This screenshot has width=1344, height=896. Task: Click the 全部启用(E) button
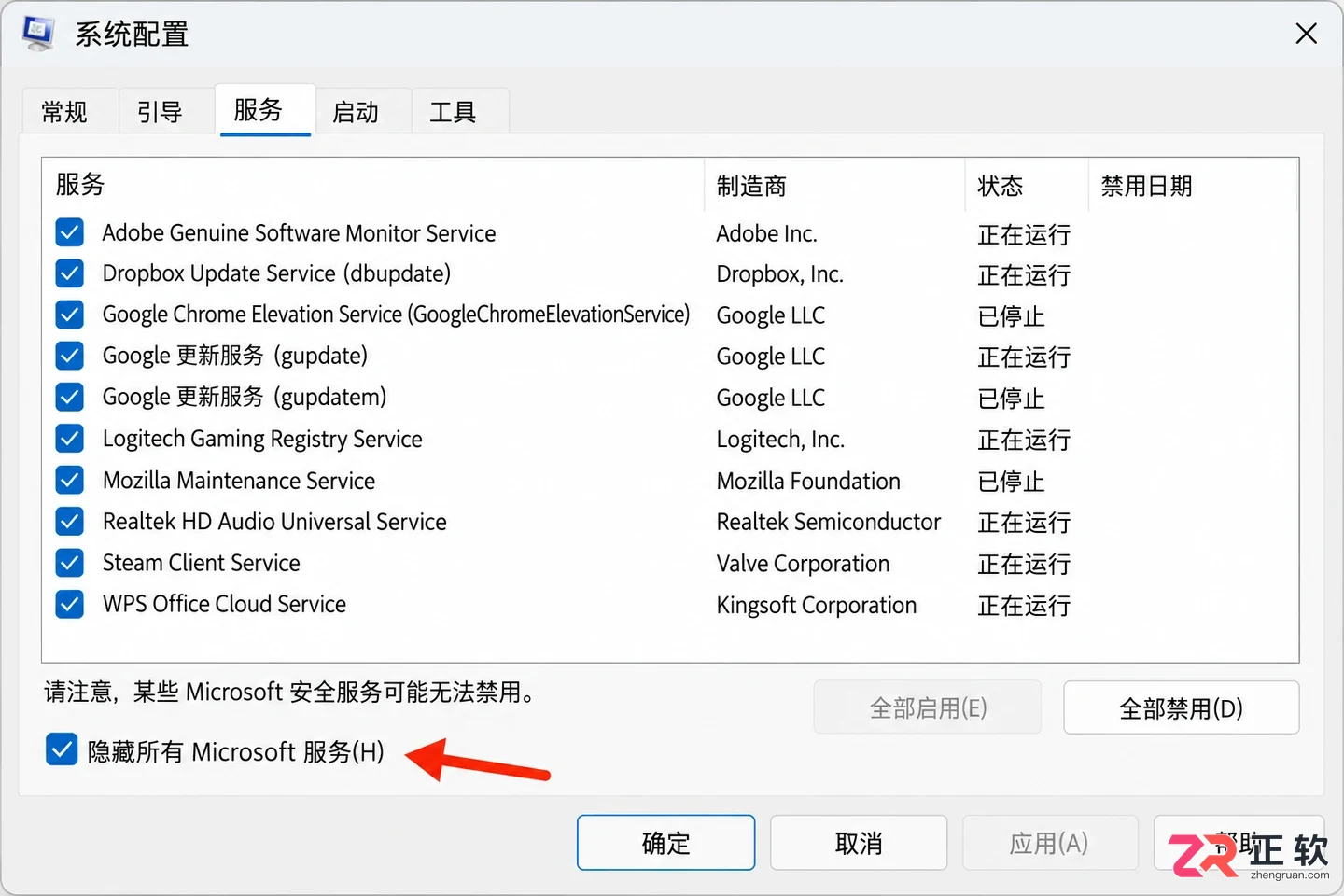pyautogui.click(x=928, y=707)
